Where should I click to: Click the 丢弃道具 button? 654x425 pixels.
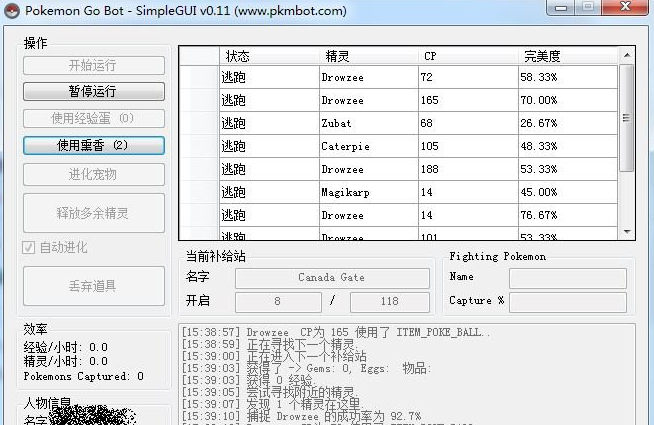click(x=94, y=286)
